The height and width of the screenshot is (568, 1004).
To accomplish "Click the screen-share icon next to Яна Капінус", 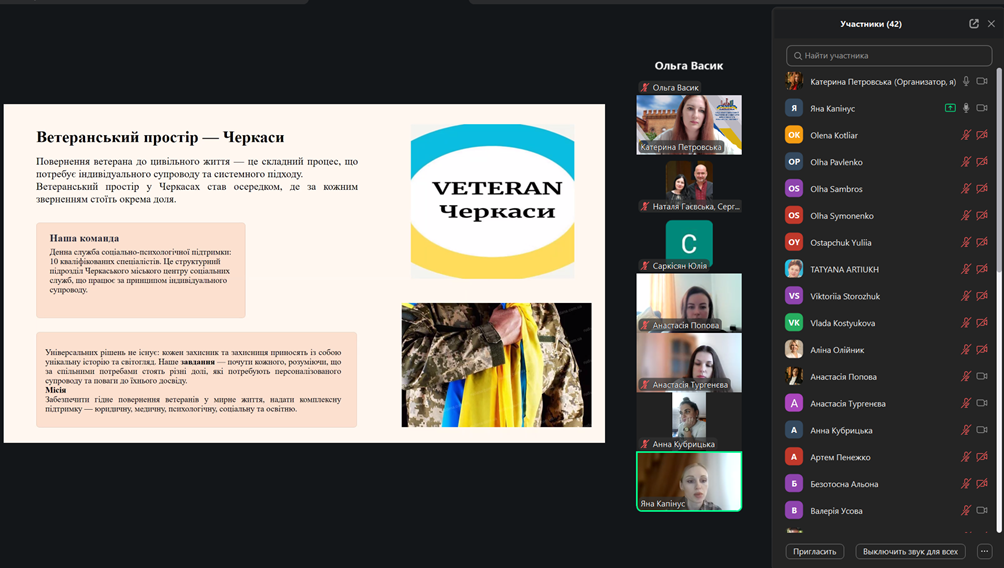I will click(x=950, y=108).
